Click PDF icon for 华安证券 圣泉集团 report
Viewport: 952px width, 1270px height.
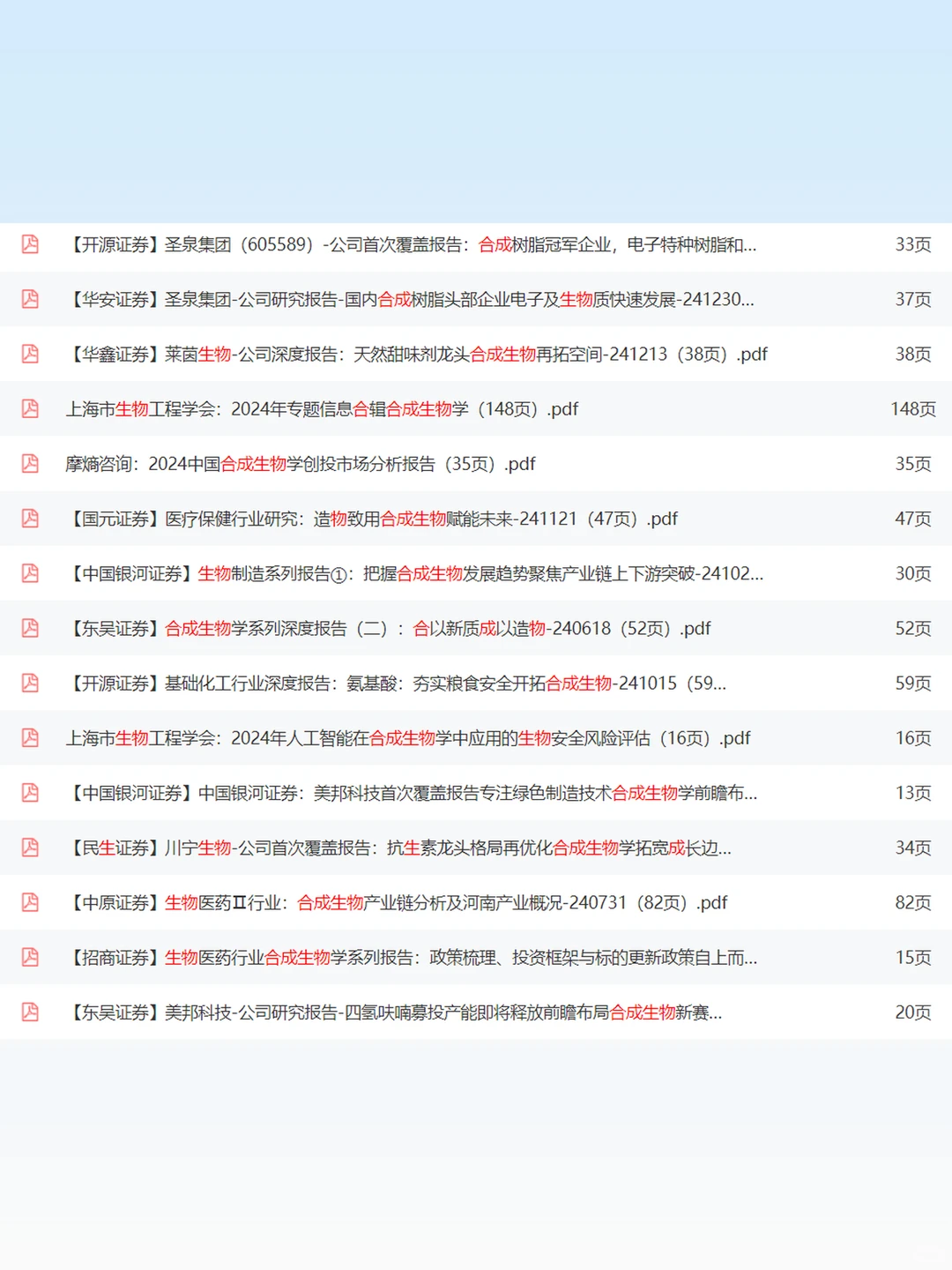pos(30,299)
